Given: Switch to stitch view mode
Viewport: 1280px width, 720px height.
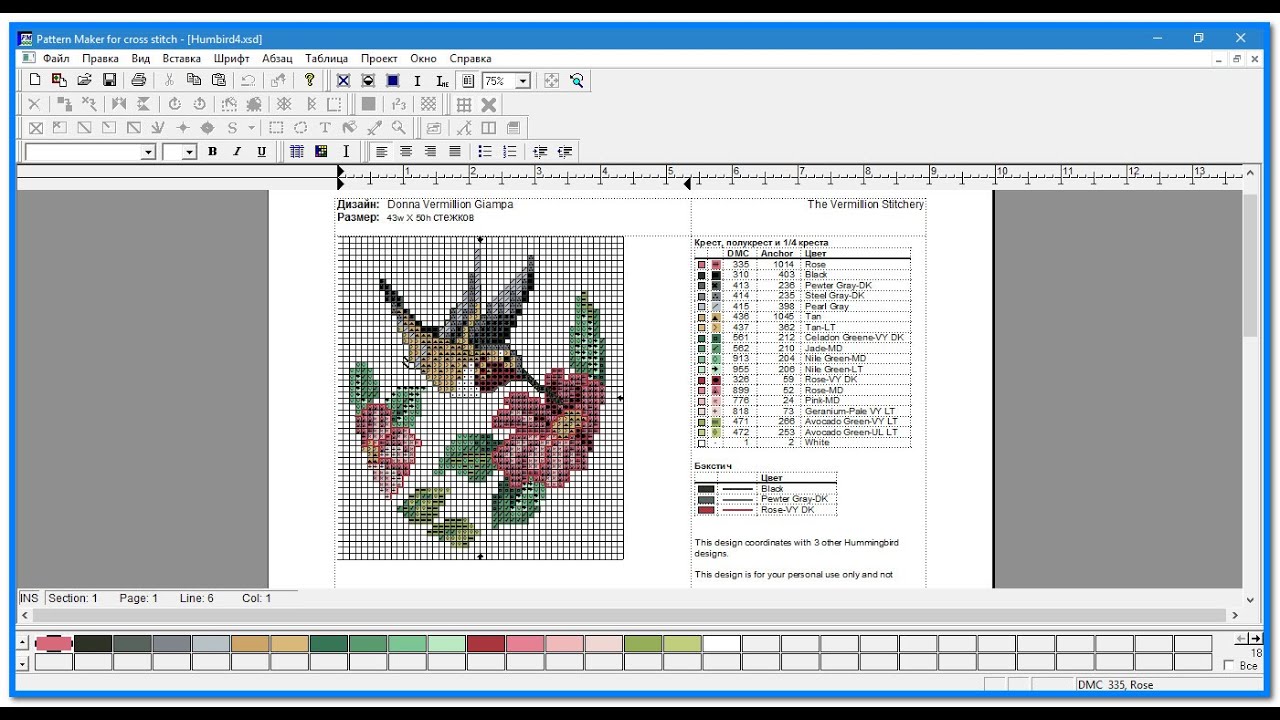Looking at the screenshot, I should 343,81.
